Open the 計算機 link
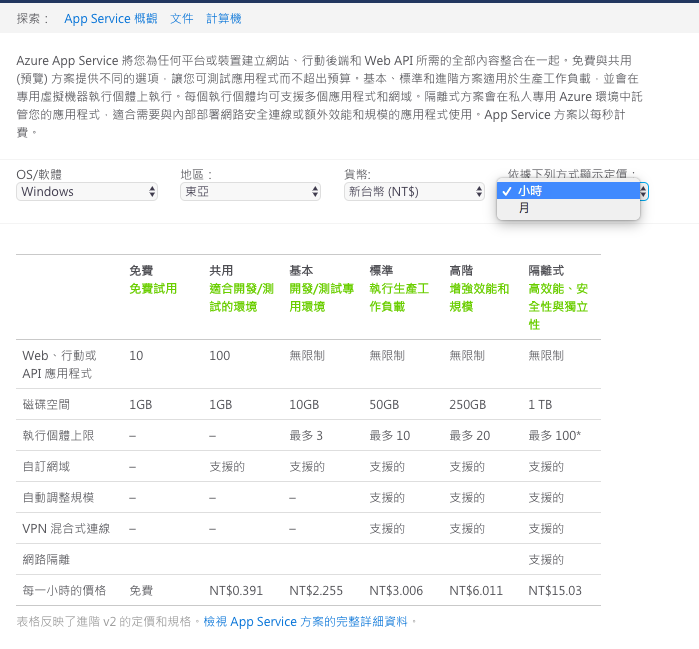Viewport: 699px width, 649px height. [x=223, y=19]
